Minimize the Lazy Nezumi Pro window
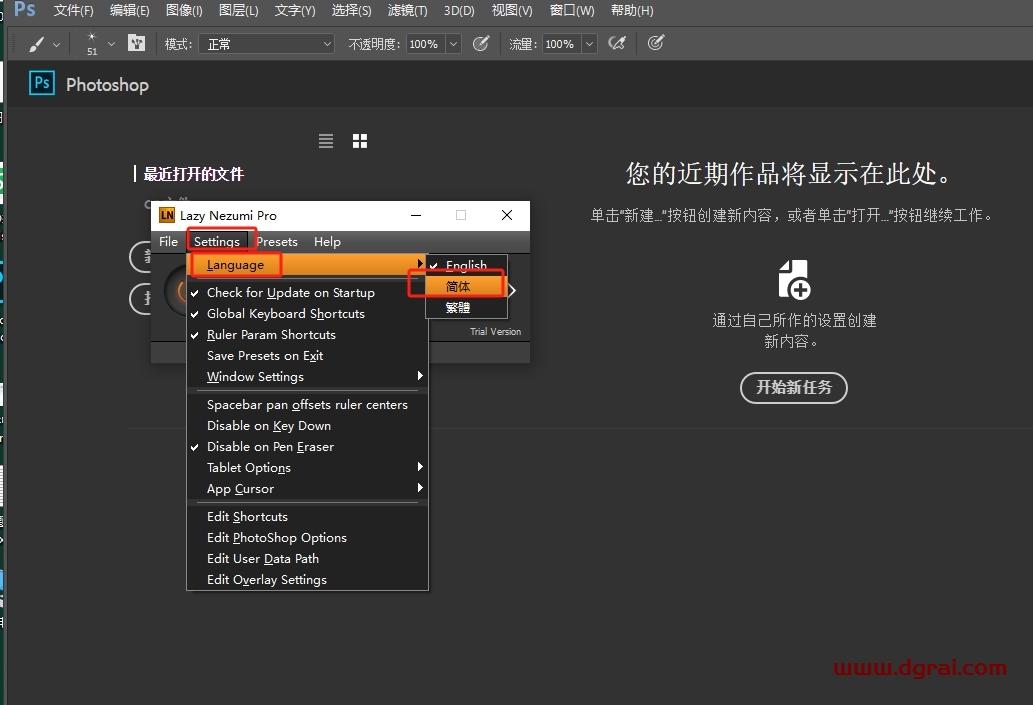 416,215
